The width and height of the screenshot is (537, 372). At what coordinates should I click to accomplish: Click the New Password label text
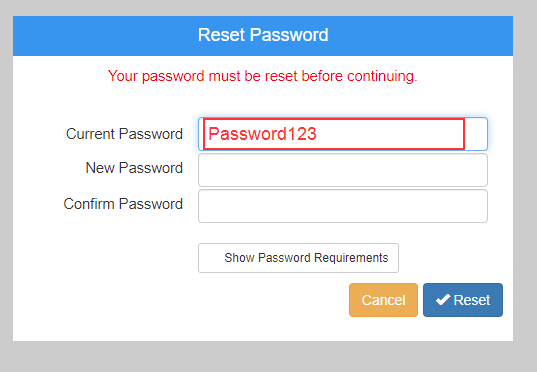134,168
